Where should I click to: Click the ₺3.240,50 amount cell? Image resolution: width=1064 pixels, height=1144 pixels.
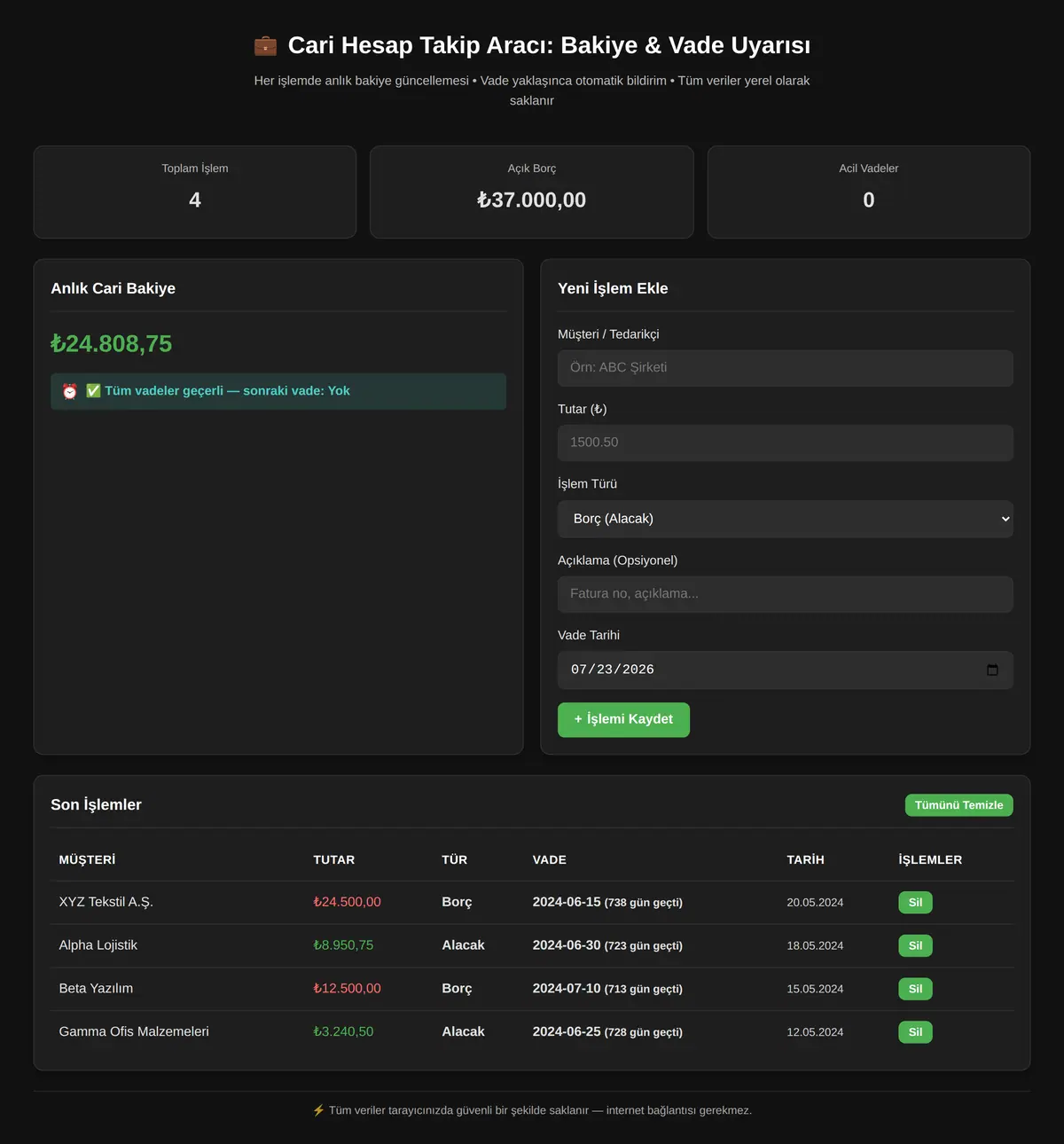343,1032
